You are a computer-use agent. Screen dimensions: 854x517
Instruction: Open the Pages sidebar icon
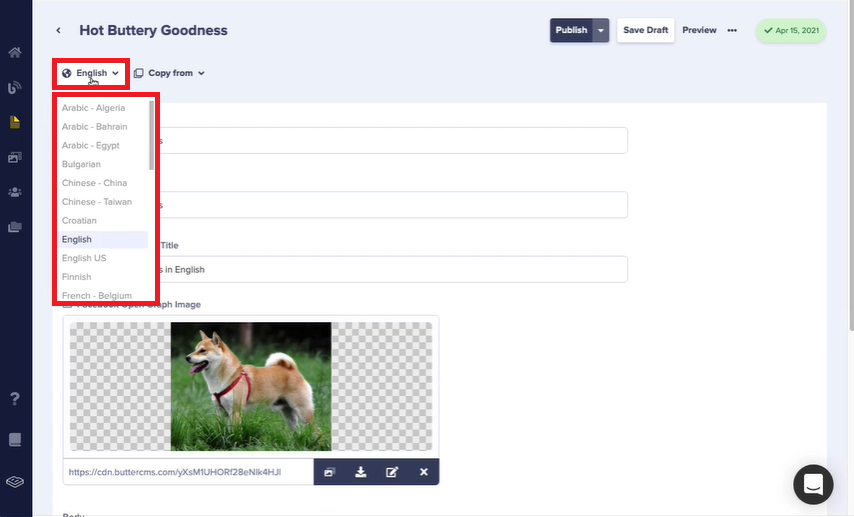tap(15, 122)
